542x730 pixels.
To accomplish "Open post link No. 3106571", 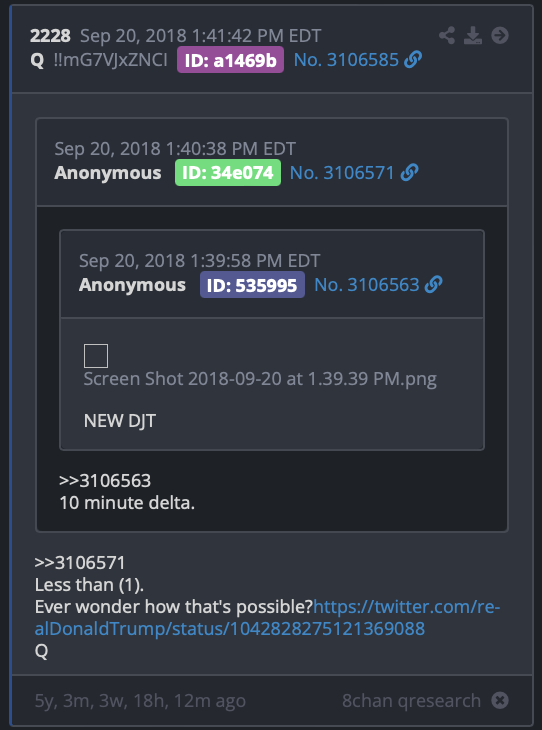I will tap(342, 173).
